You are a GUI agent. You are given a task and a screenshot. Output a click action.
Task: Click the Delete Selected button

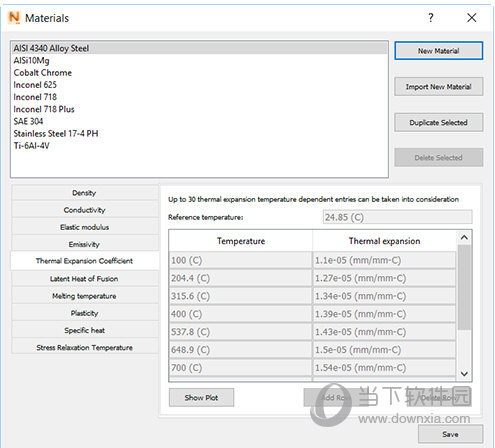[x=439, y=157]
